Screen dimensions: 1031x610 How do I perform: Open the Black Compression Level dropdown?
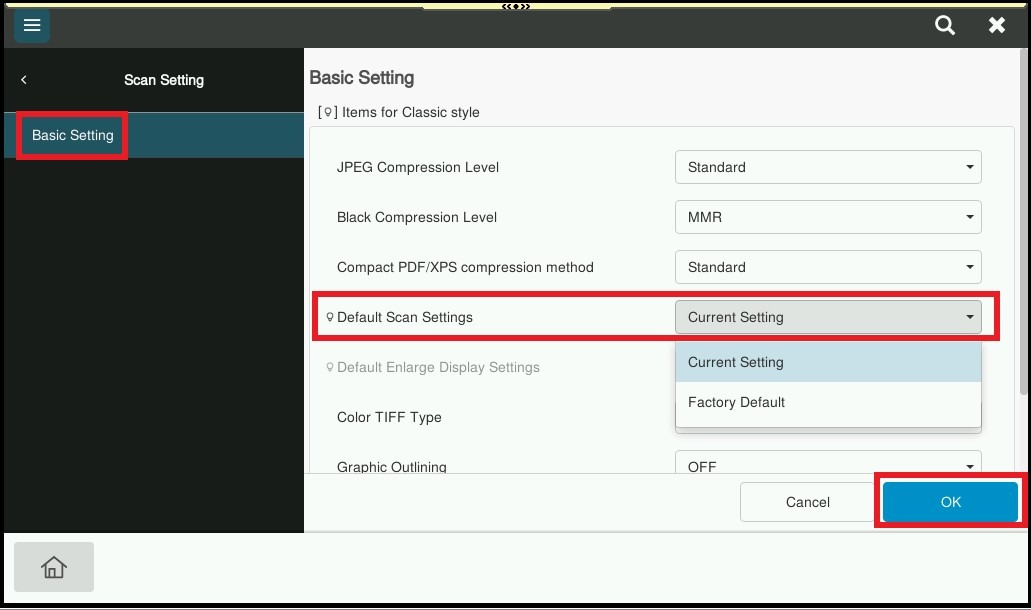(828, 217)
